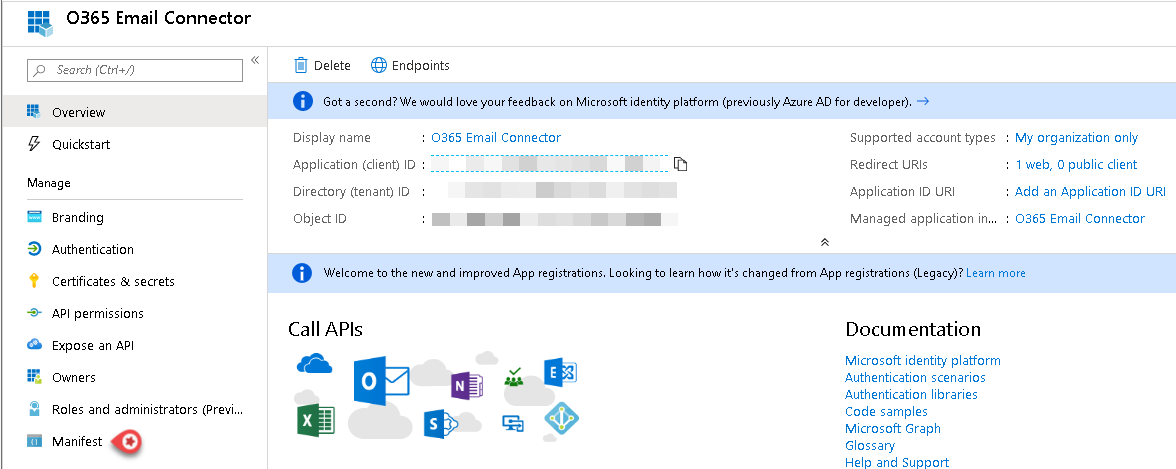
Task: Open the API permissions page
Action: coord(97,313)
